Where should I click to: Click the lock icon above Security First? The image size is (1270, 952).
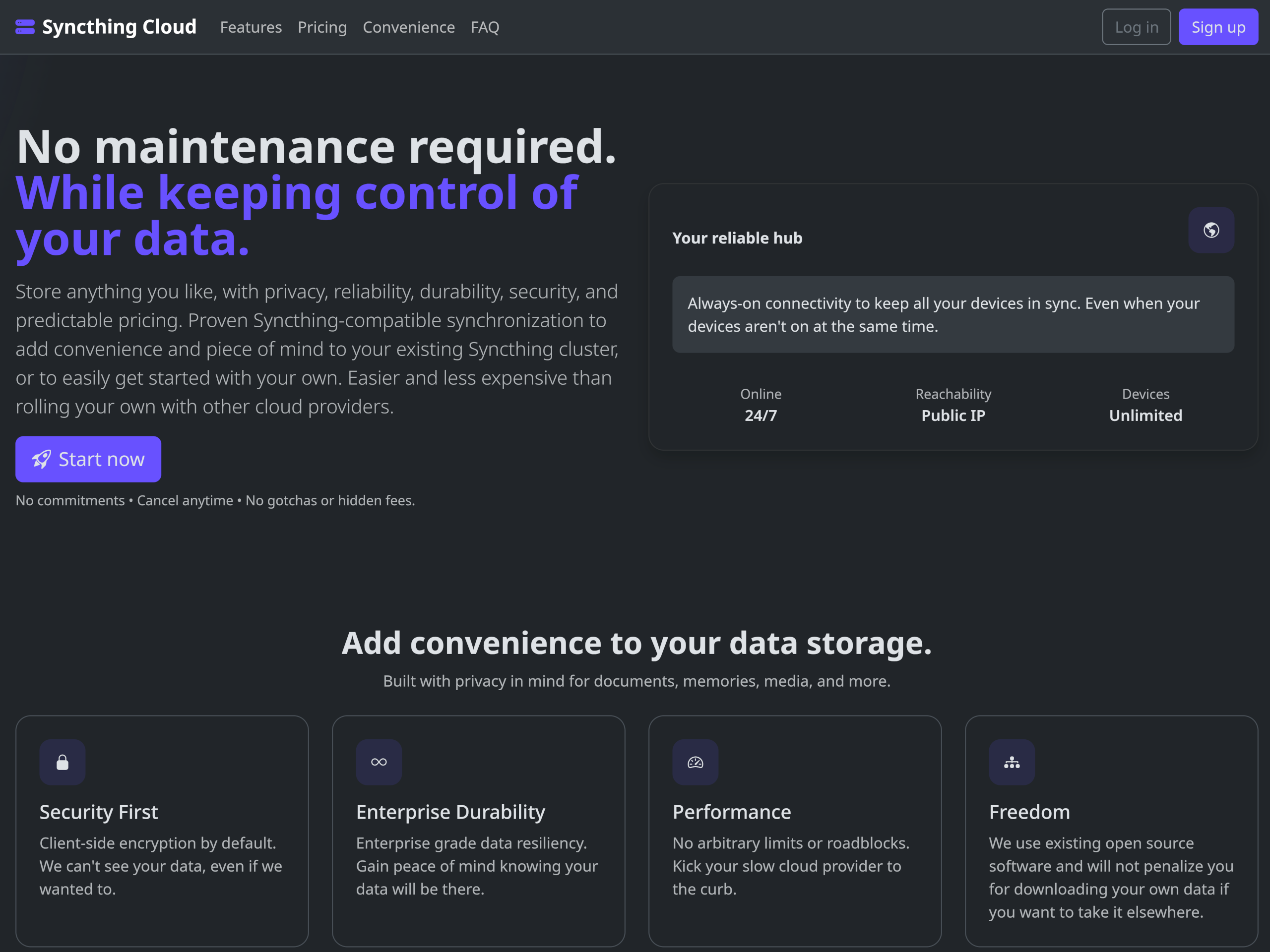point(63,762)
